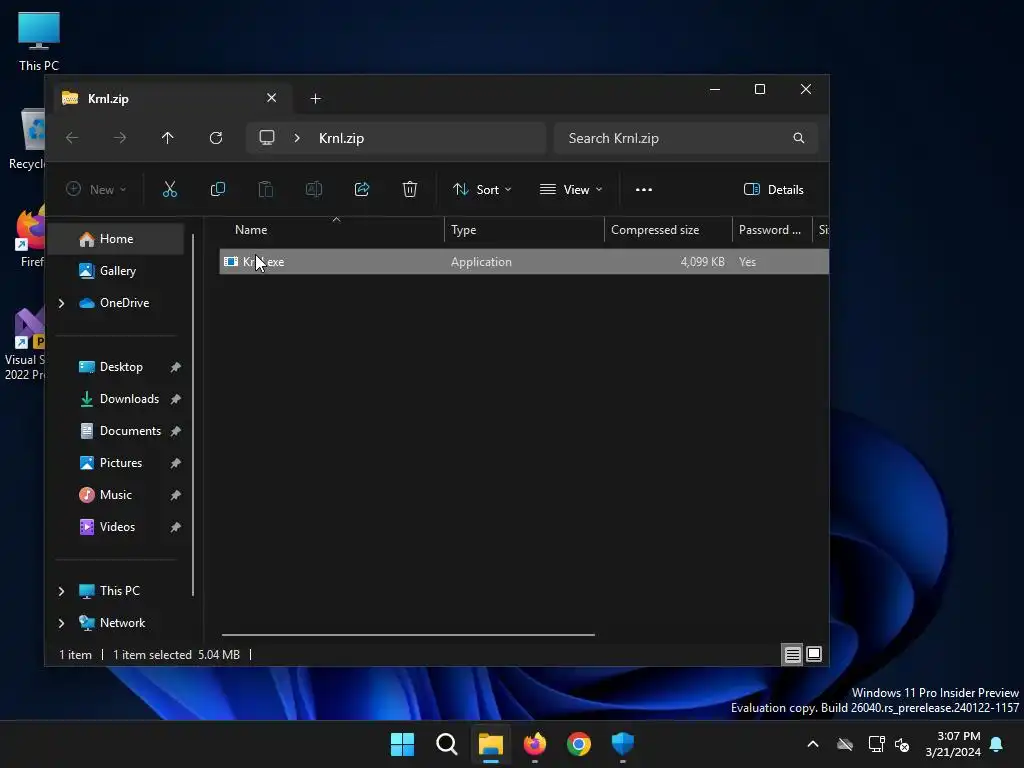Expand OneDrive in navigation pane
The width and height of the screenshot is (1024, 768).
(61, 303)
